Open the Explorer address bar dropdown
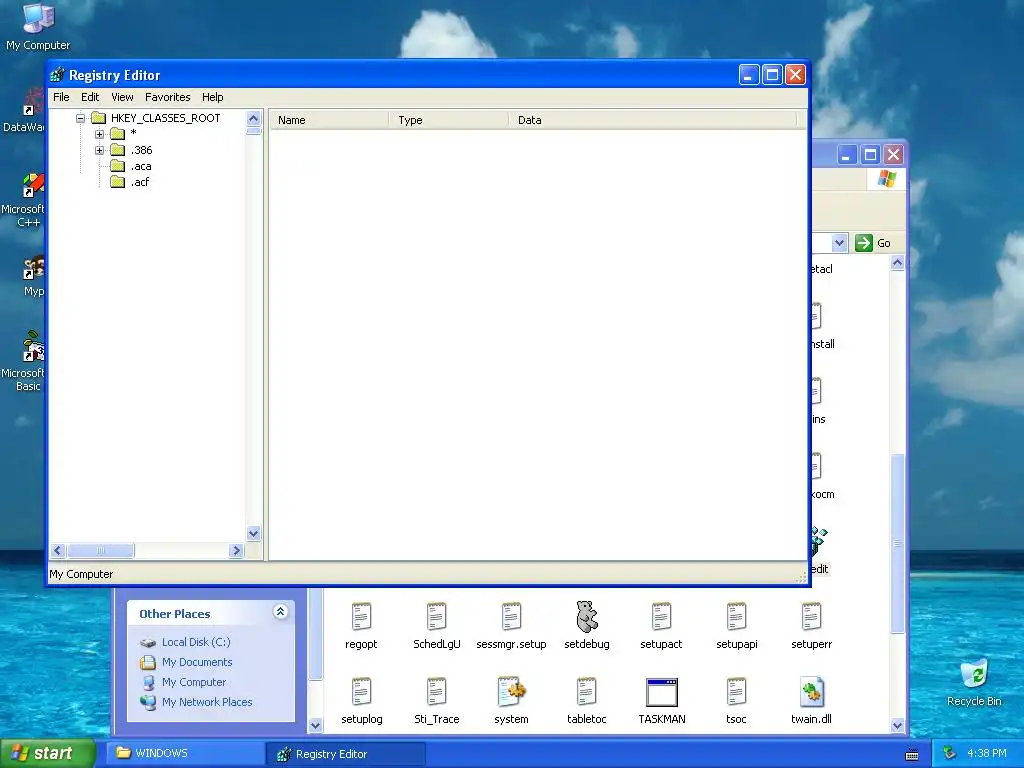The height and width of the screenshot is (768, 1024). [x=839, y=244]
